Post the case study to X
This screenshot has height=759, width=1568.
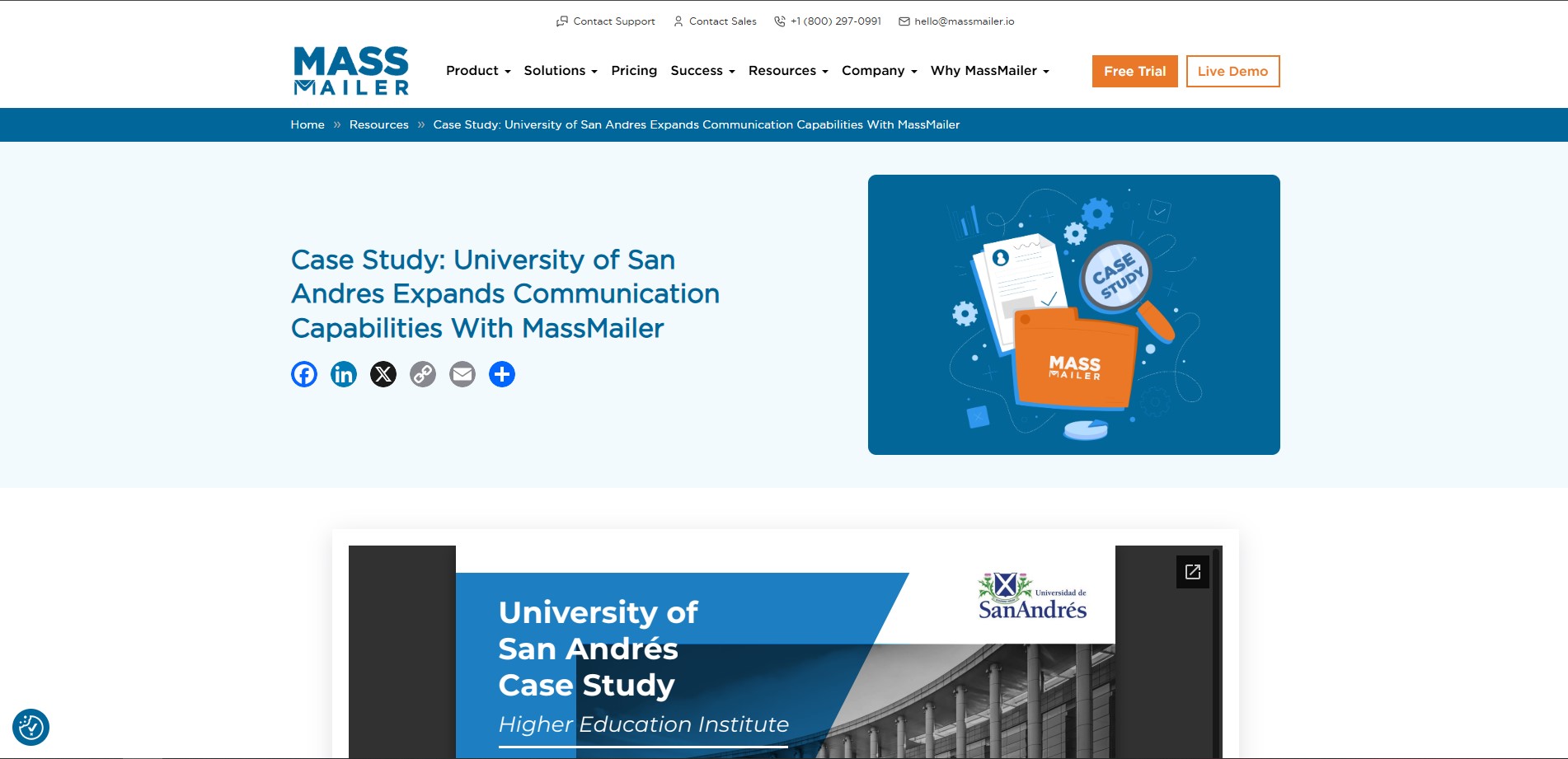[383, 374]
